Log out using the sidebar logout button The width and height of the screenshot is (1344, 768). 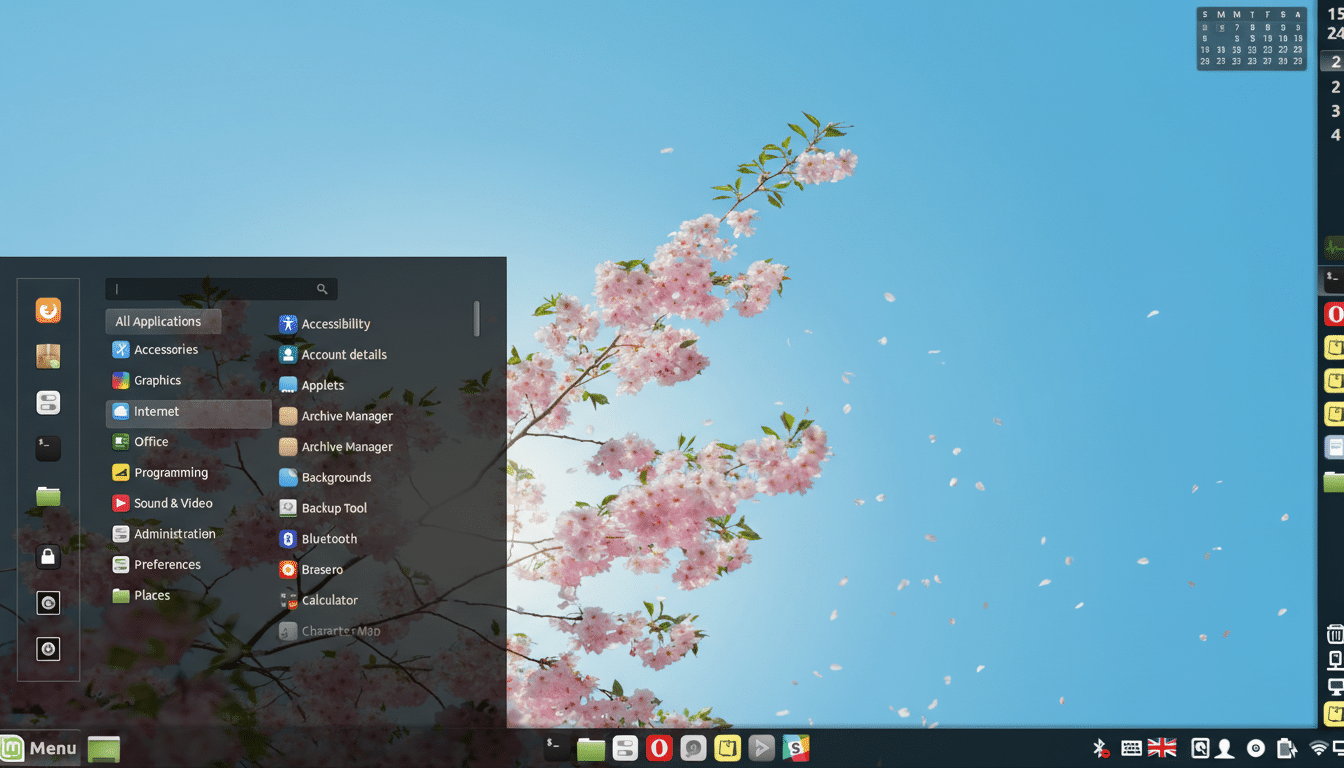tap(48, 602)
